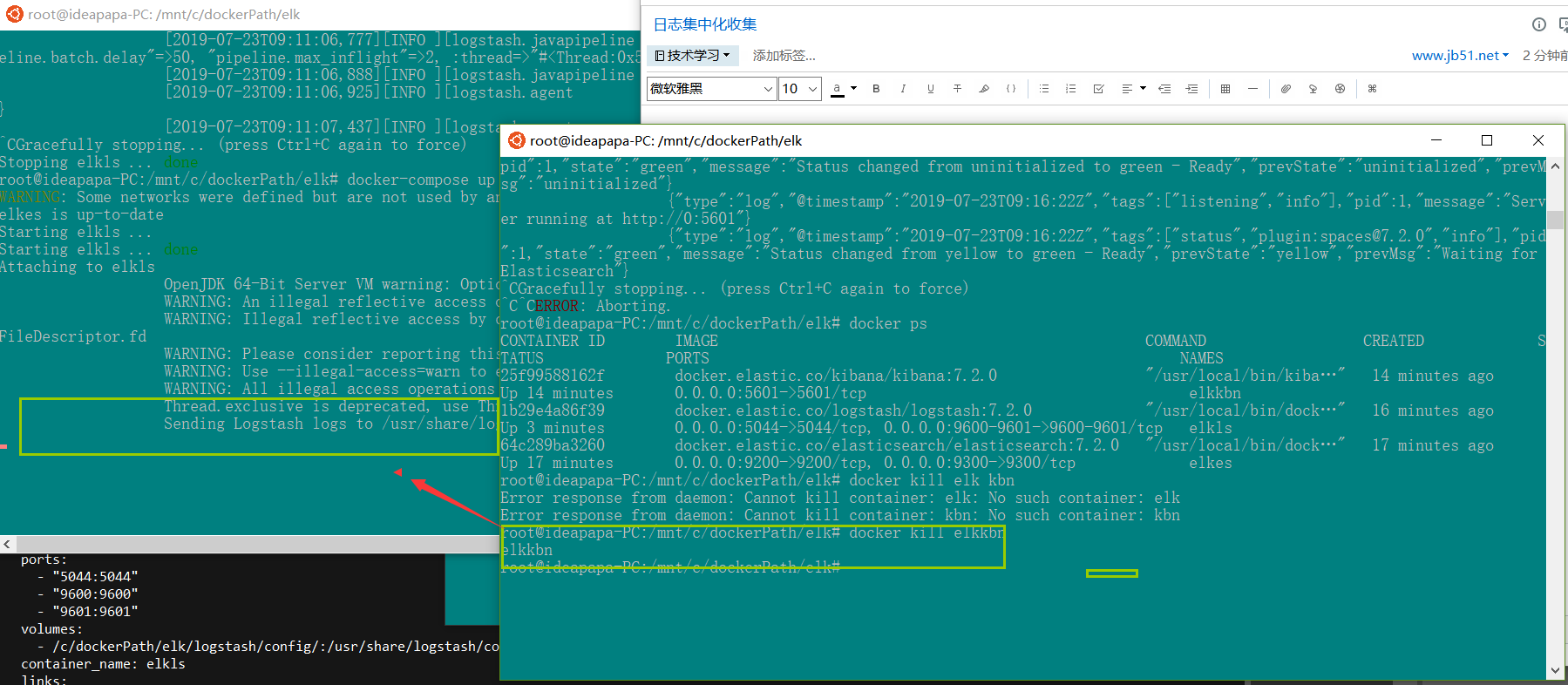Viewport: 1568px width, 685px height.
Task: Click the www.jb51.net source link
Action: (1455, 56)
